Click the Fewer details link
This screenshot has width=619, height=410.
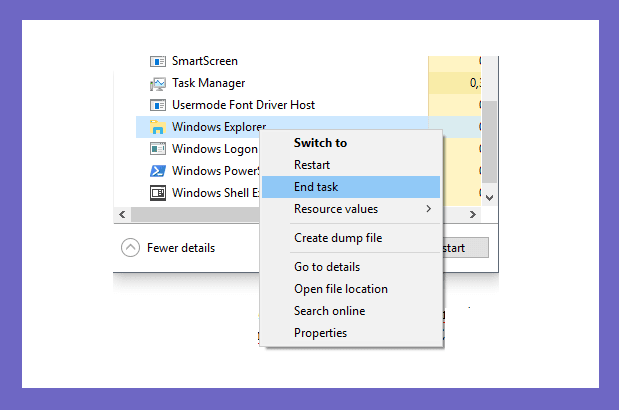click(x=181, y=248)
